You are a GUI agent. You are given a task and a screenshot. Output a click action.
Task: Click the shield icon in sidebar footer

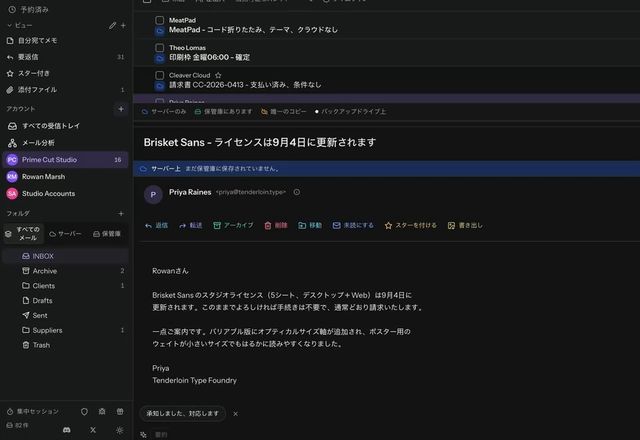point(84,411)
